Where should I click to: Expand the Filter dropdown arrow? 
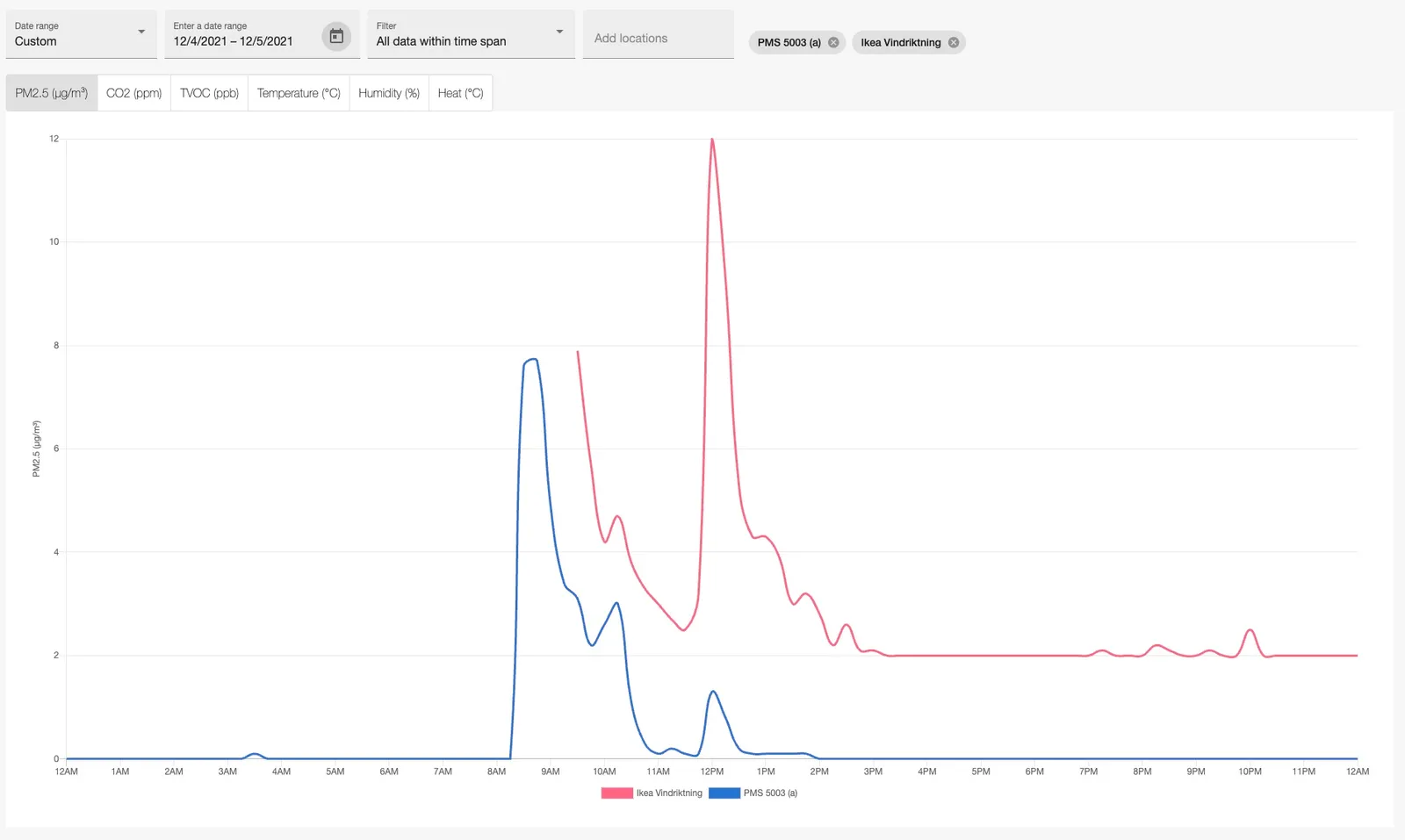559,32
